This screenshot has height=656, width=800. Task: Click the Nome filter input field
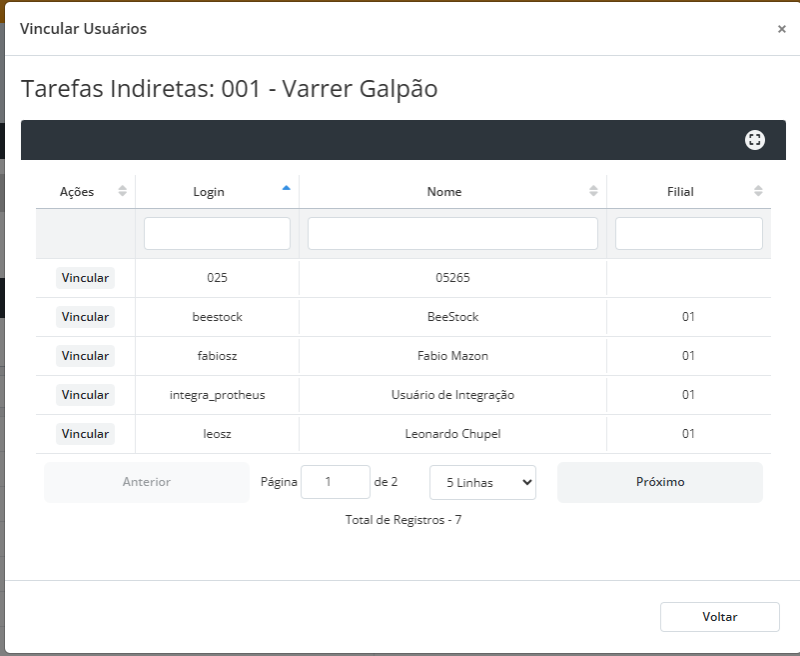[x=452, y=234]
